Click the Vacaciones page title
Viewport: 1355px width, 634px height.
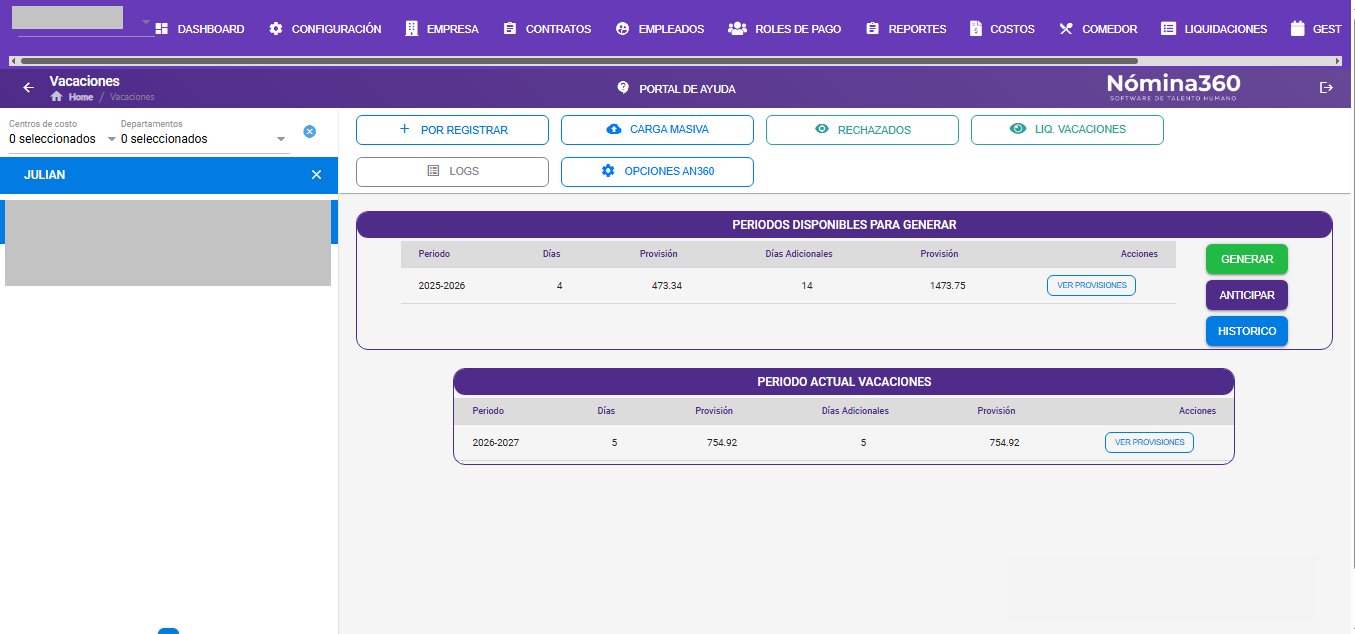pos(84,81)
